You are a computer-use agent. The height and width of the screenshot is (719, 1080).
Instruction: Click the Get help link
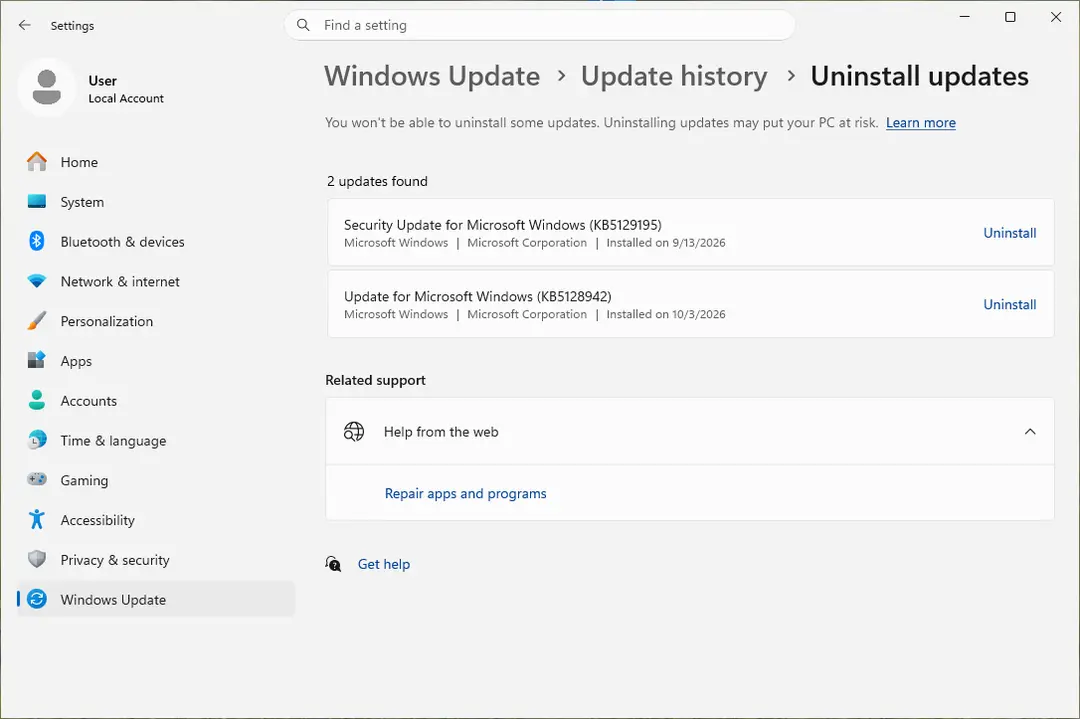tap(384, 564)
